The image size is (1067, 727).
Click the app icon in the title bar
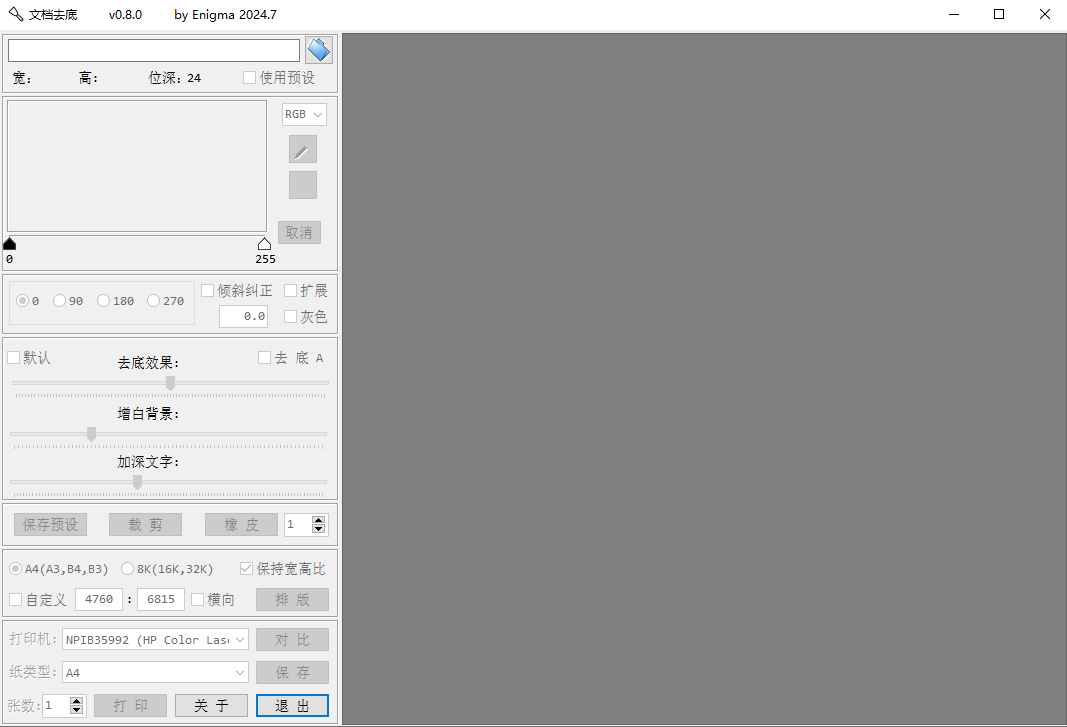16,14
